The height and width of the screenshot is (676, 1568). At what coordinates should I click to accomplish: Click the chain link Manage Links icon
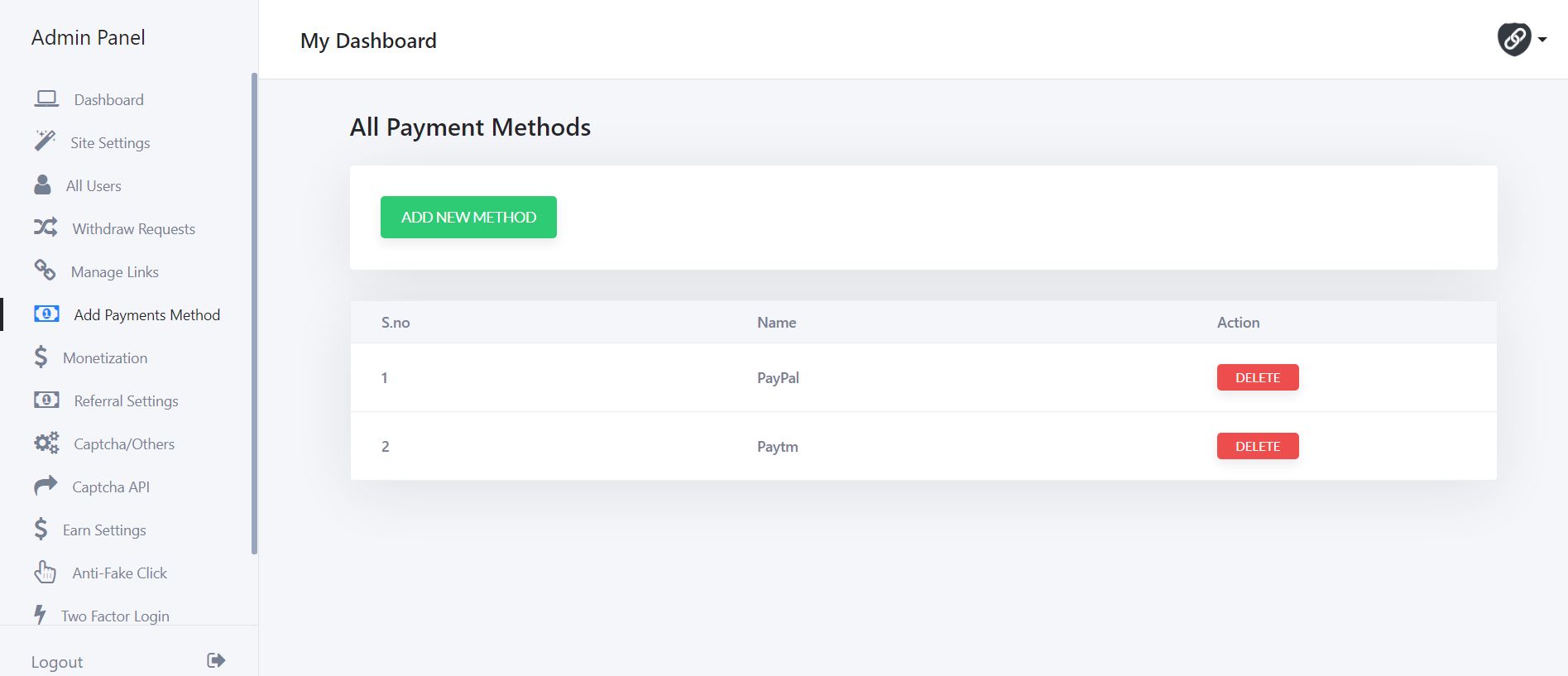pyautogui.click(x=45, y=270)
